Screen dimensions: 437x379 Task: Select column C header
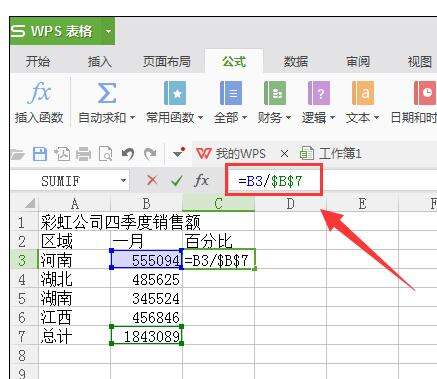[218, 203]
